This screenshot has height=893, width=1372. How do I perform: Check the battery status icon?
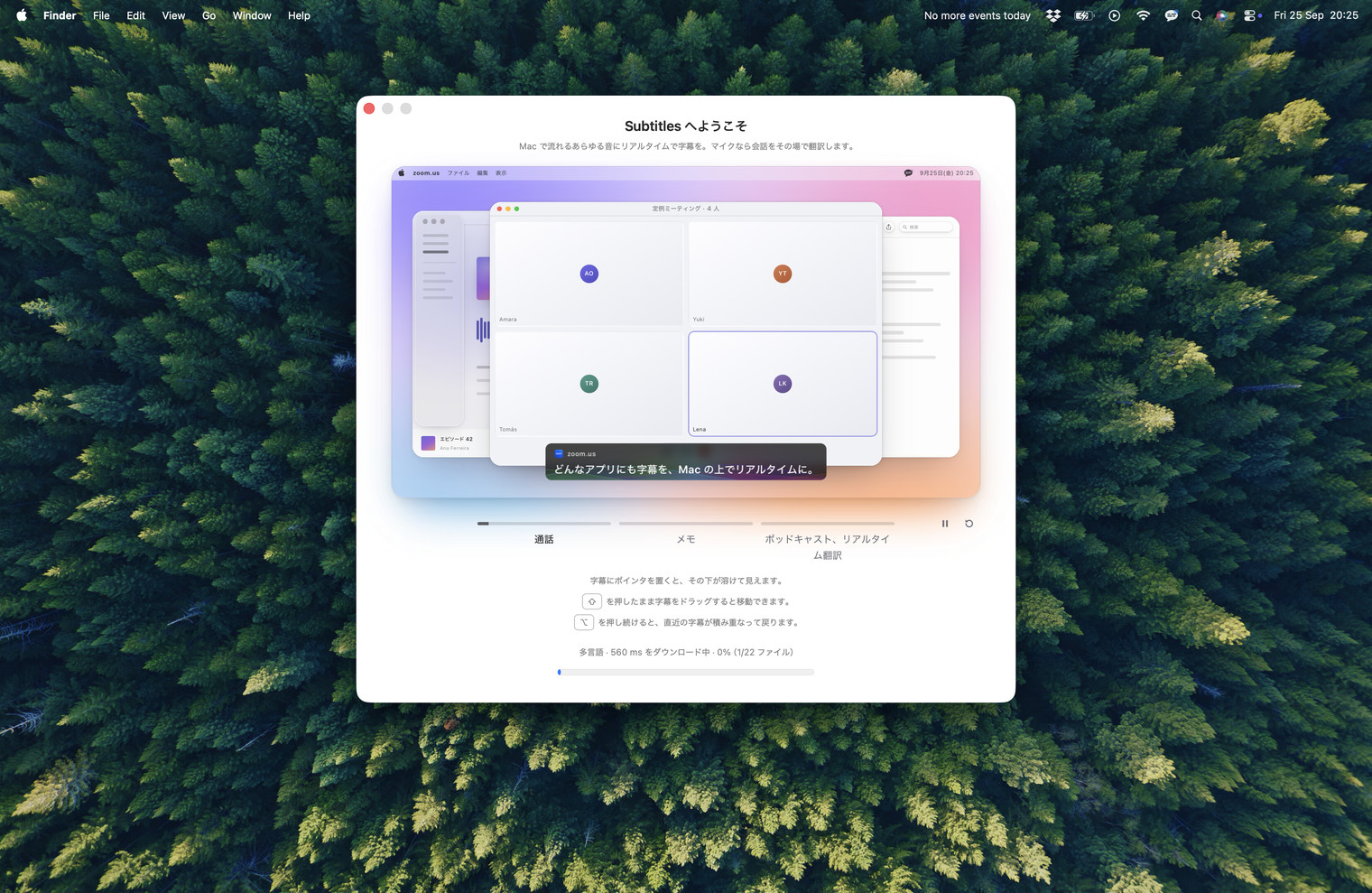1083,15
